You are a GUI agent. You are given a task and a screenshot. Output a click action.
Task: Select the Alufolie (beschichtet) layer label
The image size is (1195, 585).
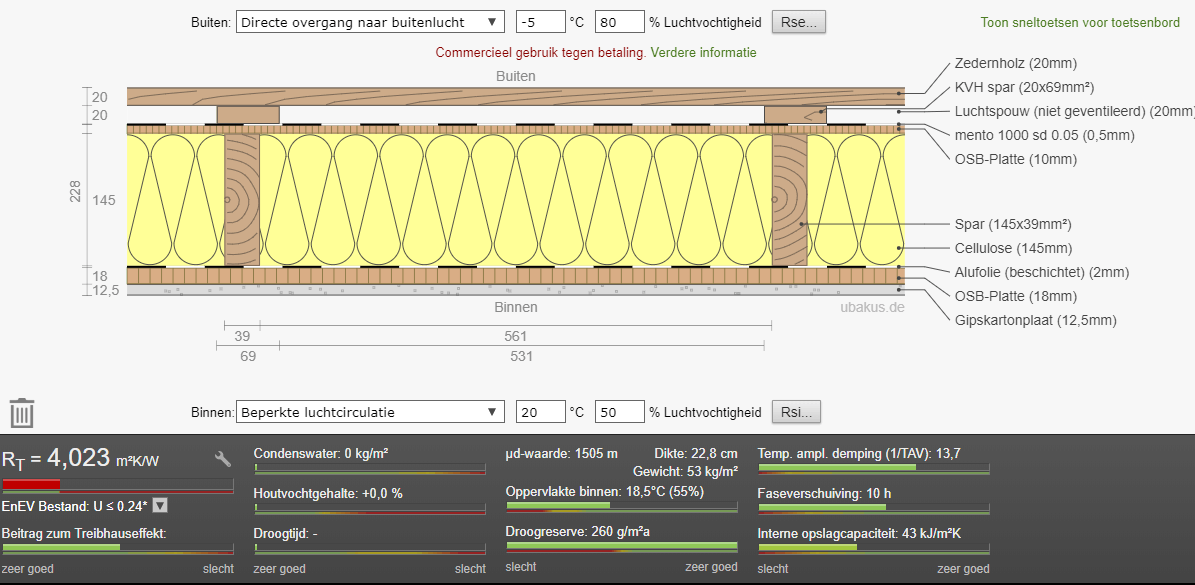[x=1041, y=272]
